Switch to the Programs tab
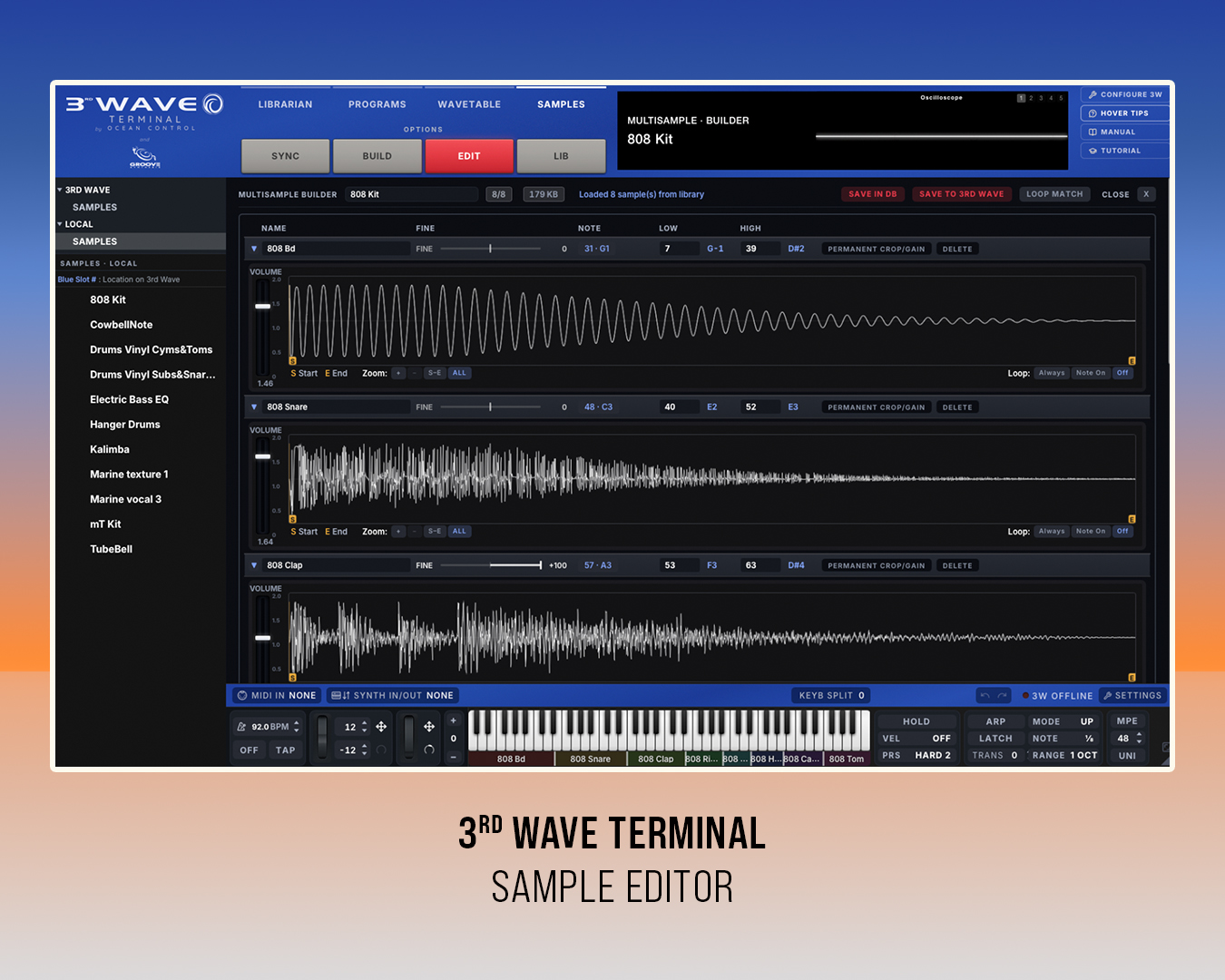This screenshot has height=980, width=1225. (x=377, y=104)
